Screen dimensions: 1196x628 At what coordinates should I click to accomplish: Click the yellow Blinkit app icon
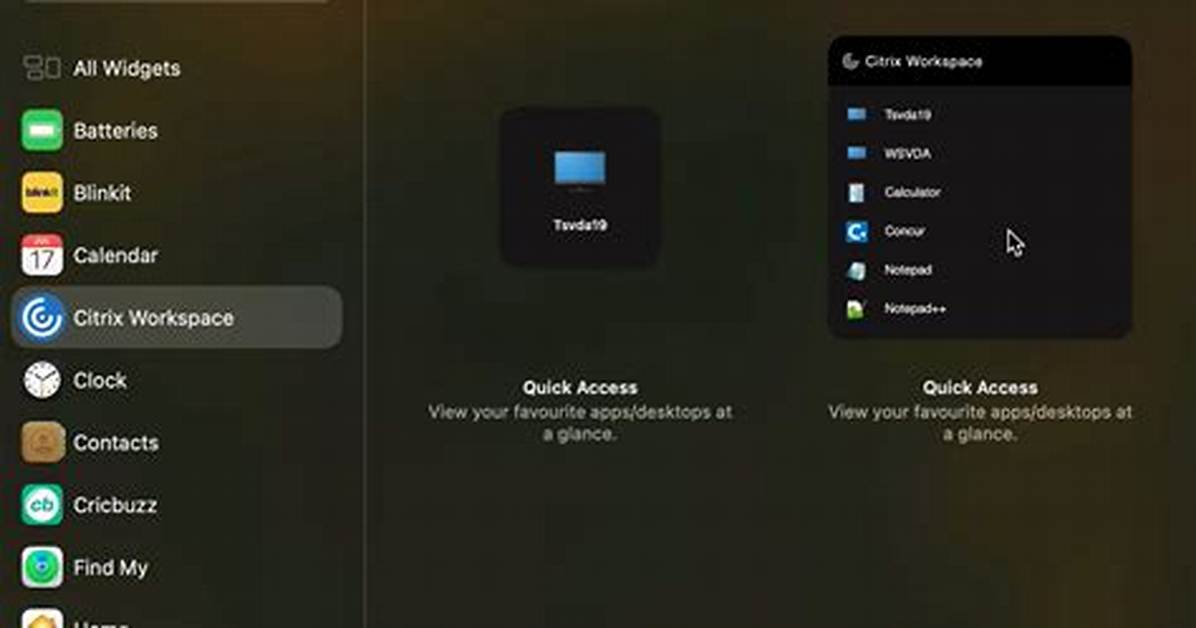click(x=42, y=192)
